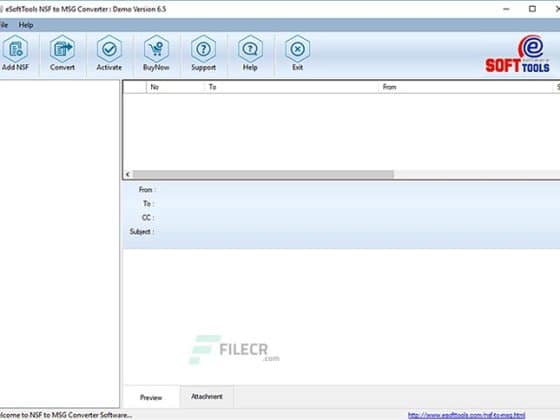The height and width of the screenshot is (420, 560).
Task: Click the No column header
Action: pos(175,87)
